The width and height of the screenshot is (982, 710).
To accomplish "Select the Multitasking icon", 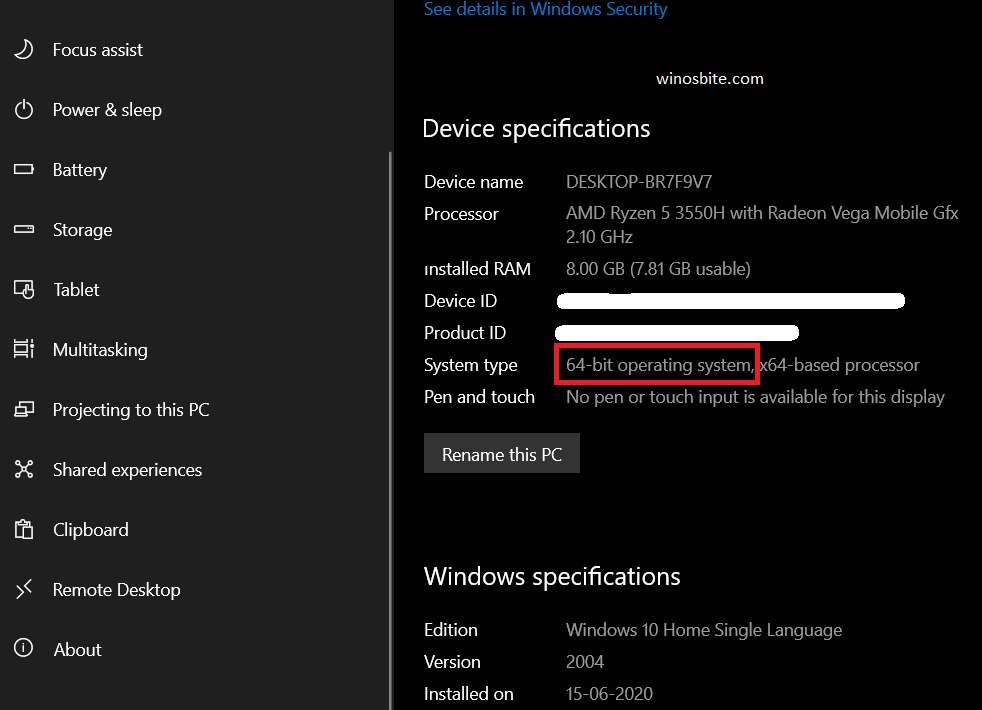I will click(x=24, y=350).
